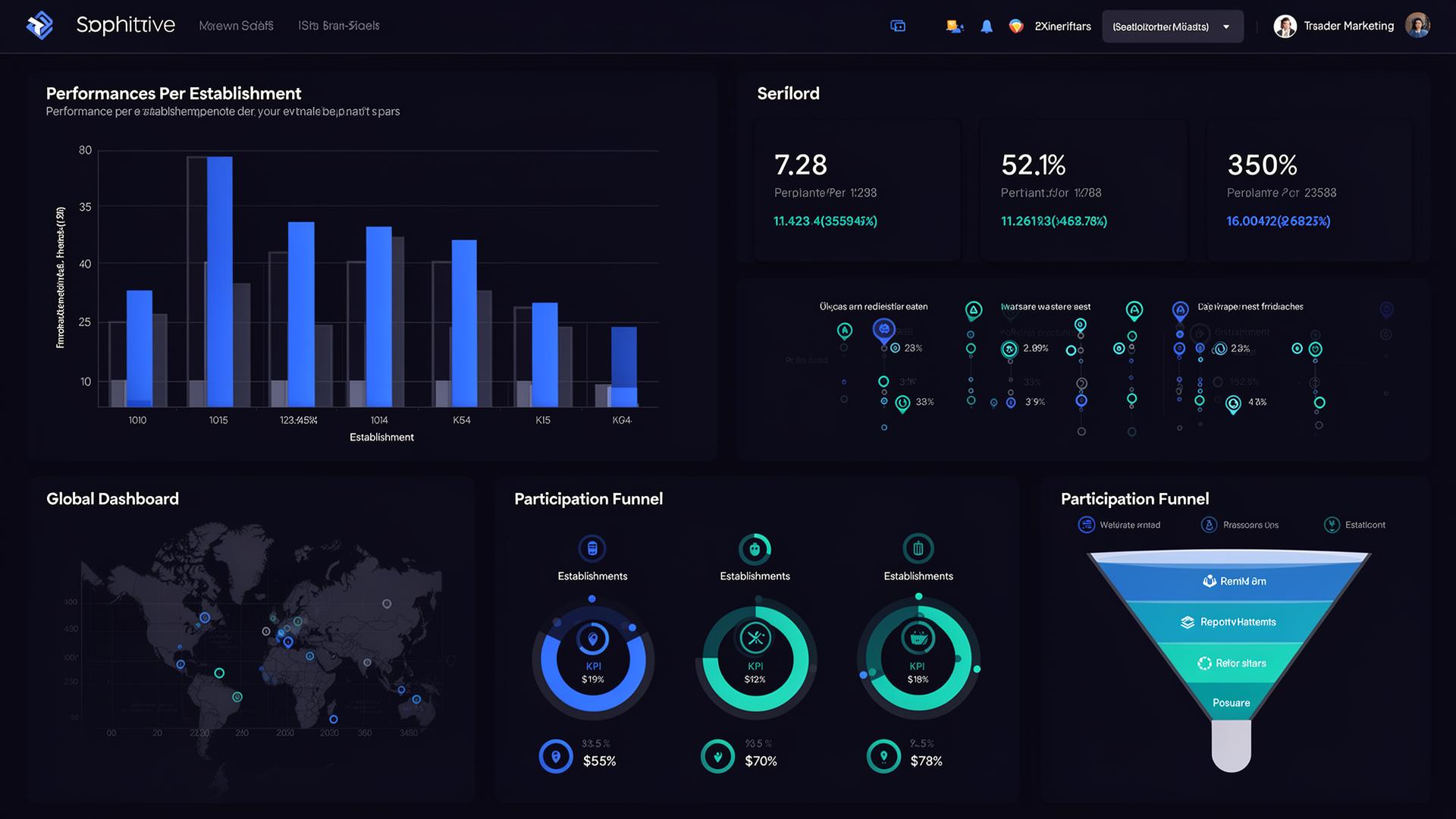Expand the Seatlolrorher Mdasts dropdown

[x=1172, y=27]
